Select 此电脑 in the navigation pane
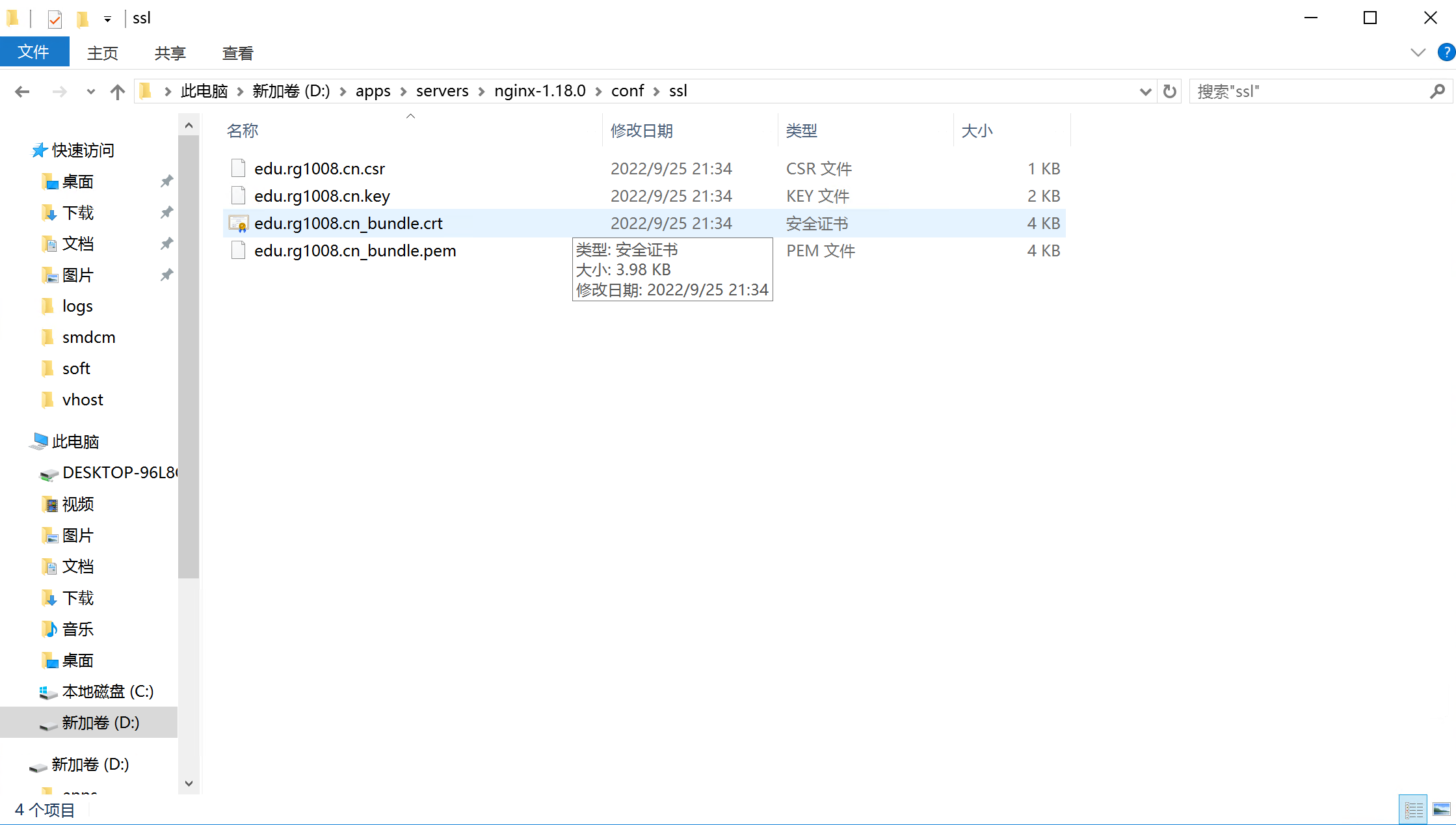The image size is (1456, 825). tap(75, 442)
